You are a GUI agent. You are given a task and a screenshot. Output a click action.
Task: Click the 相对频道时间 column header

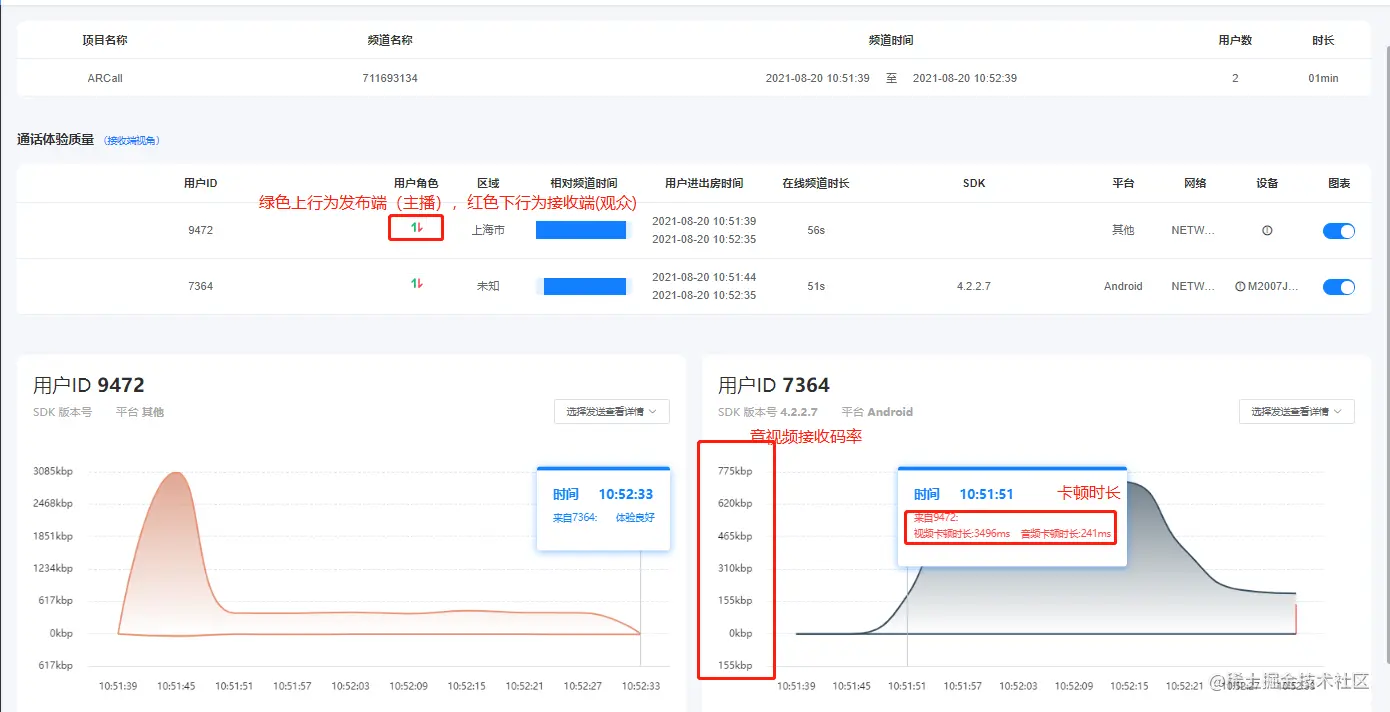click(584, 183)
